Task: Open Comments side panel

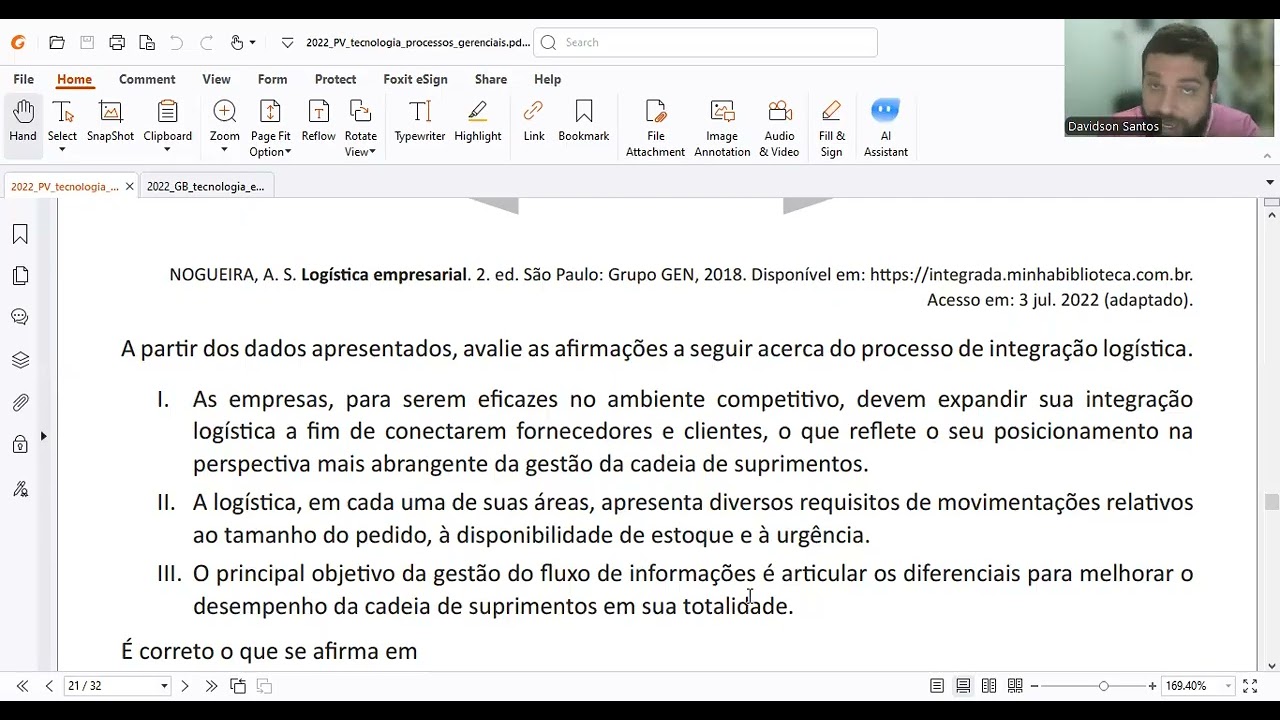Action: [20, 317]
